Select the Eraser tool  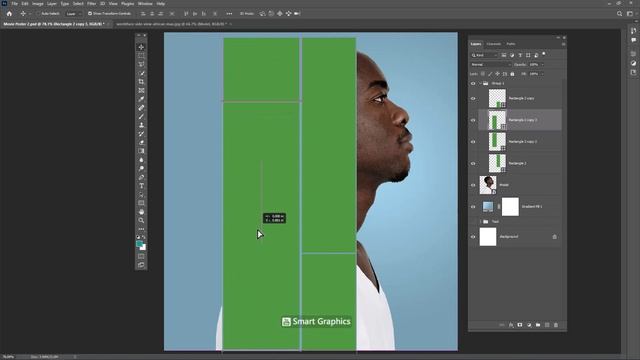click(141, 142)
